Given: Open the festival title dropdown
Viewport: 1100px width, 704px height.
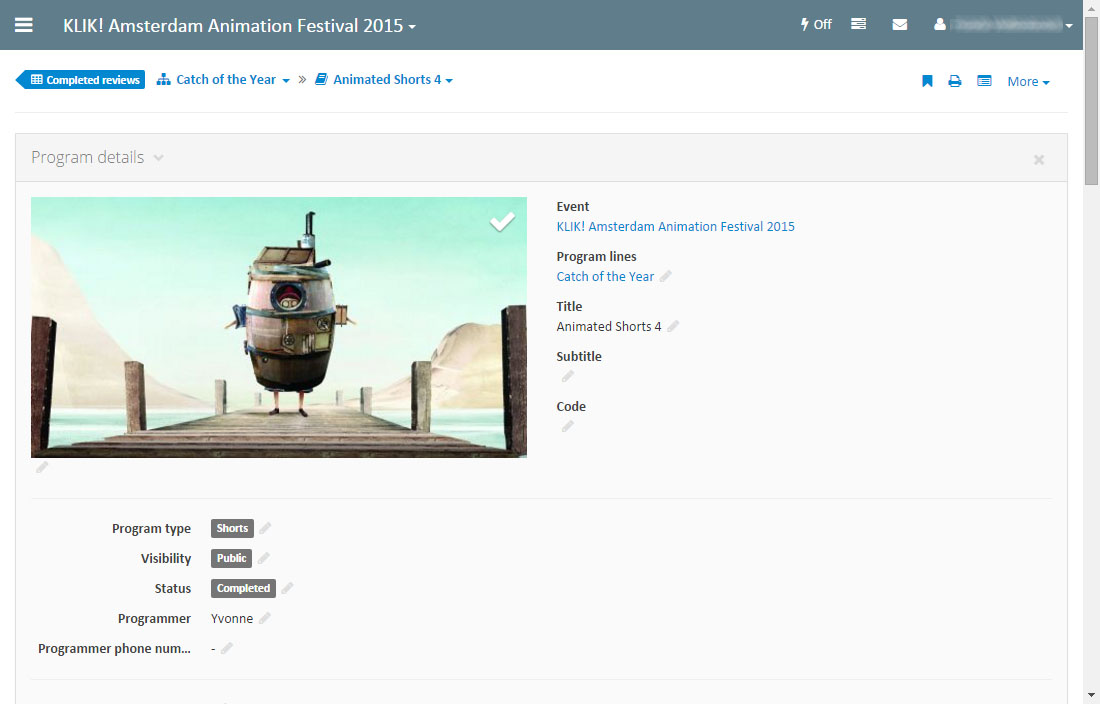Looking at the screenshot, I should [240, 26].
